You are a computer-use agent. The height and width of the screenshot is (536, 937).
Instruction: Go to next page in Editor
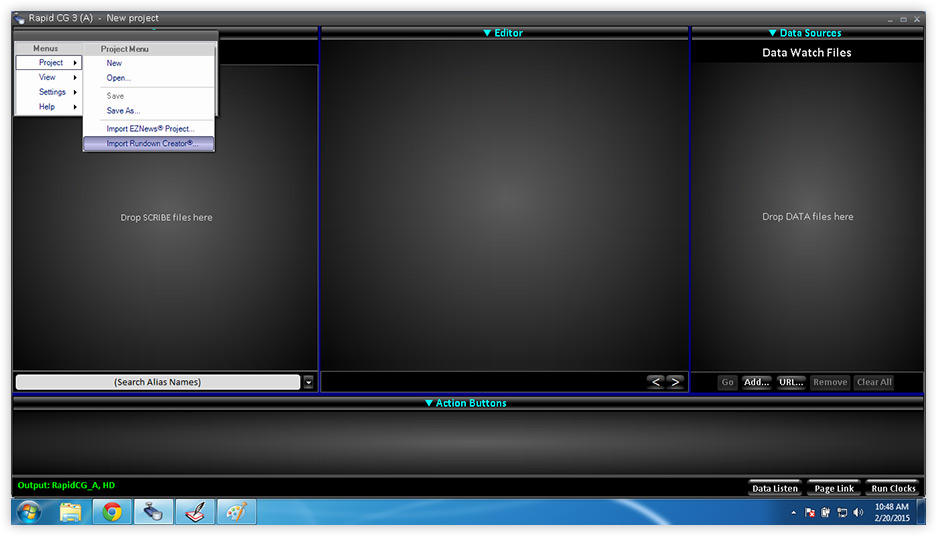[x=675, y=382]
